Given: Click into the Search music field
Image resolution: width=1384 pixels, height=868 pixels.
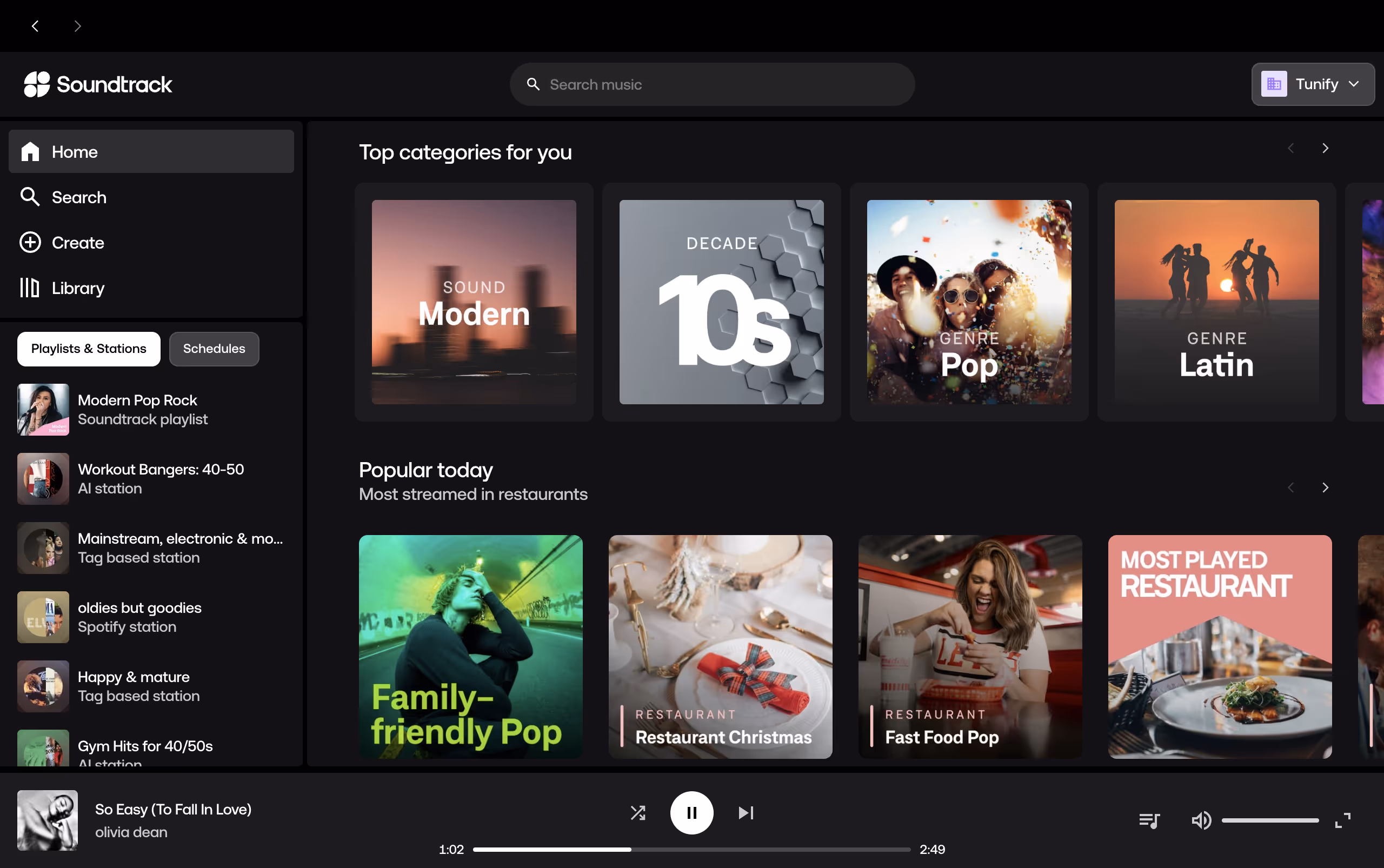Looking at the screenshot, I should click(712, 84).
